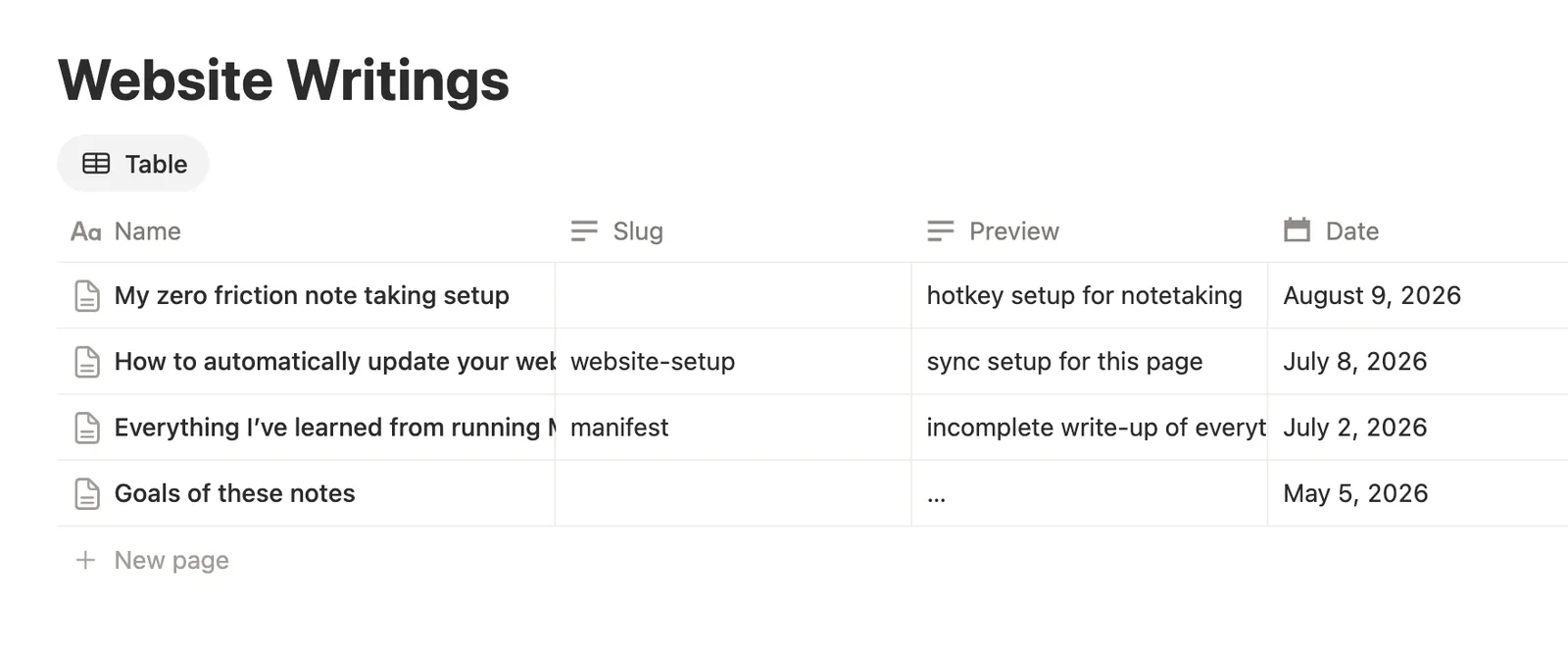Open the Date column header options
1568x658 pixels.
pyautogui.click(x=1418, y=231)
